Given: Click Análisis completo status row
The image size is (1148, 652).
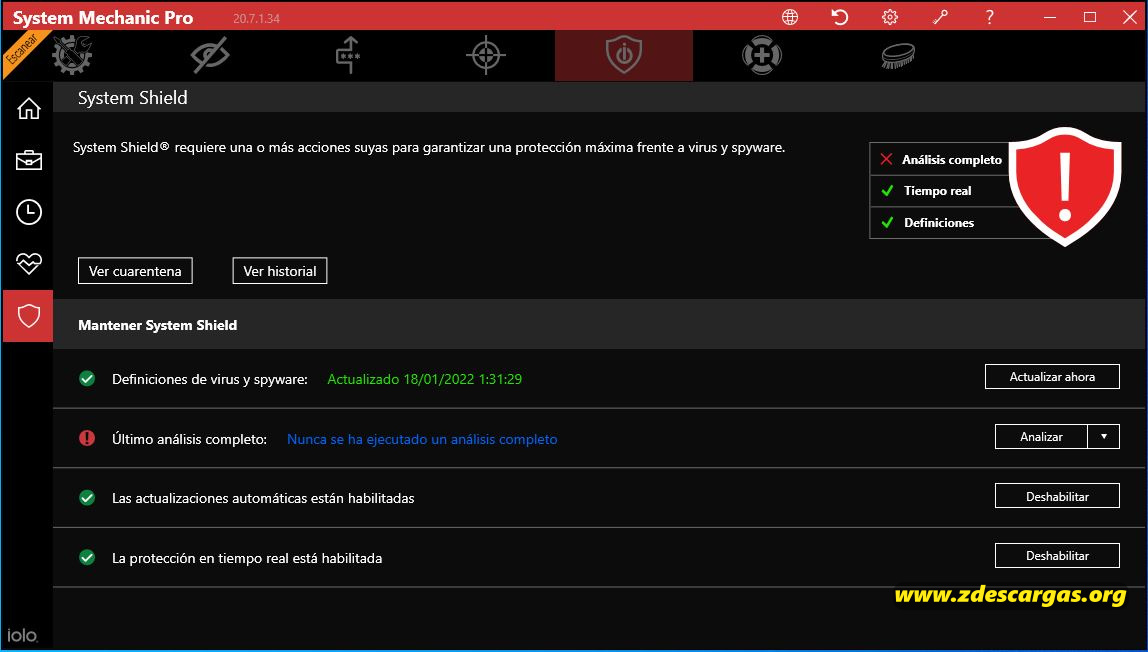Looking at the screenshot, I should 941,159.
